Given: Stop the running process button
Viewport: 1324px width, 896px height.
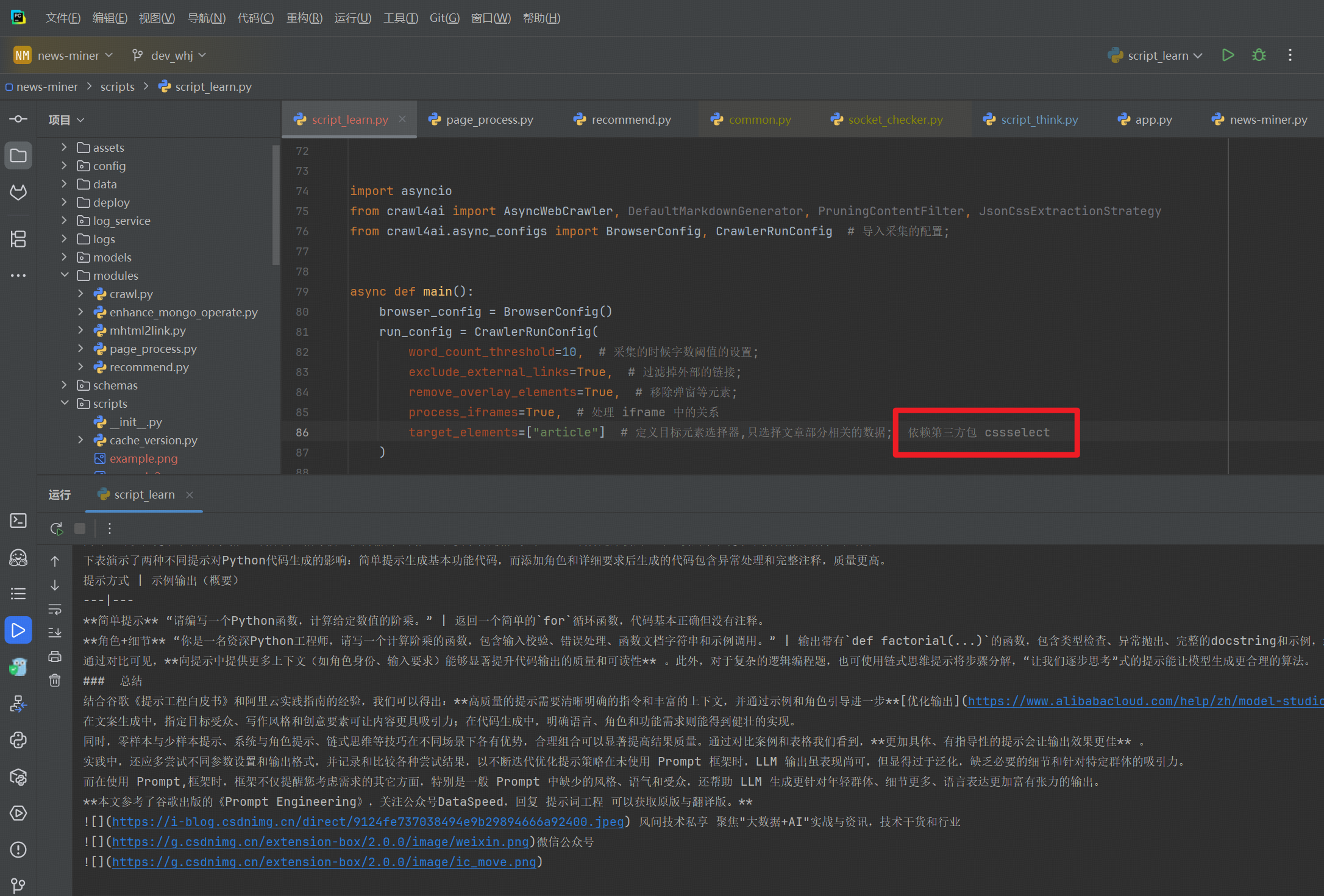Looking at the screenshot, I should 80,528.
